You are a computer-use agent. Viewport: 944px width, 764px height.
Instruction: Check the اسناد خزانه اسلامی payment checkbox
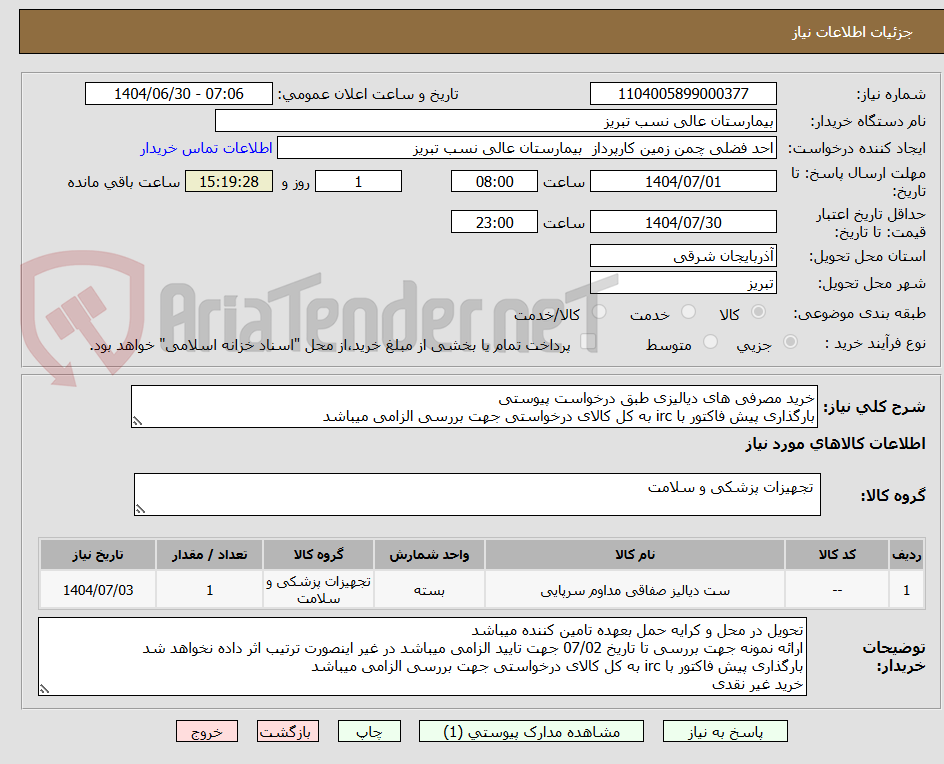pos(587,340)
